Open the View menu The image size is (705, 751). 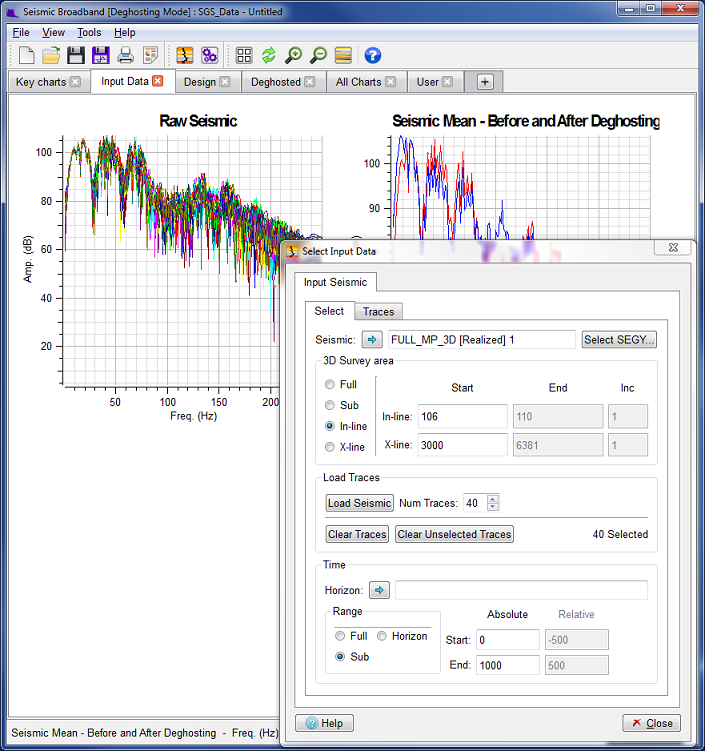pyautogui.click(x=53, y=33)
